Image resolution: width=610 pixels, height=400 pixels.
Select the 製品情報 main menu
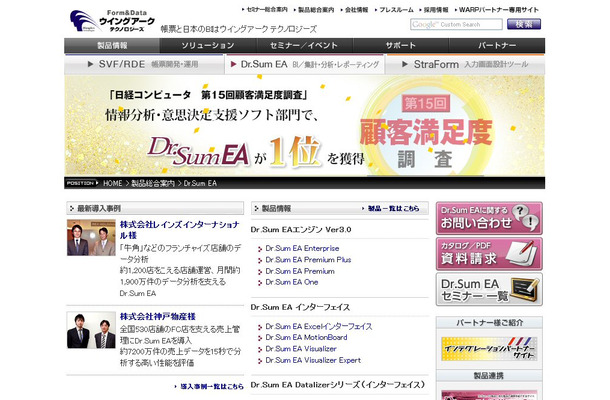[112, 46]
